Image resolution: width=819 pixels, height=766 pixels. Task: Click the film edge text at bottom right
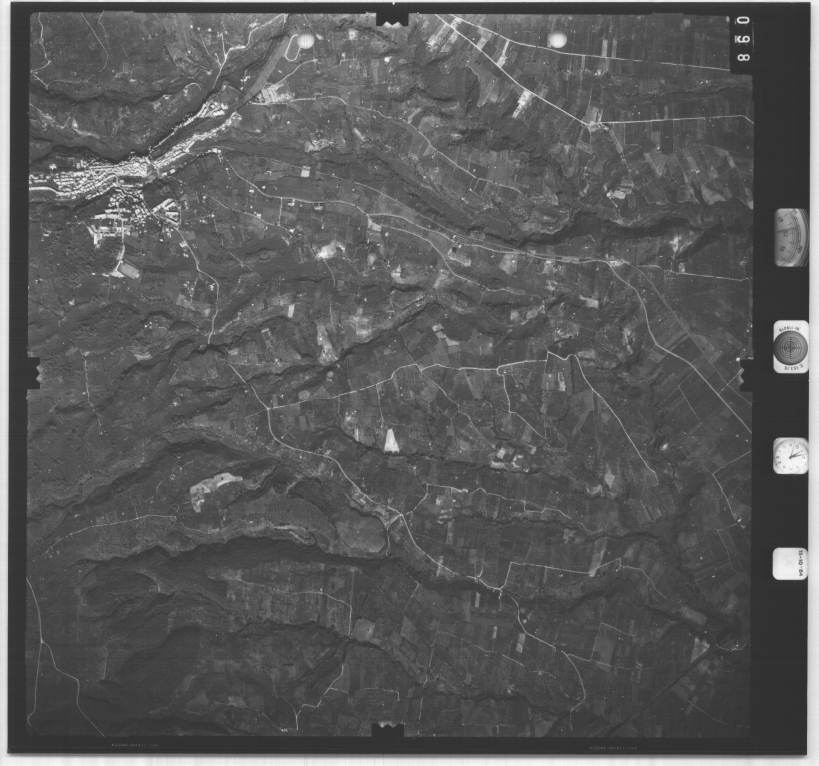(615, 745)
